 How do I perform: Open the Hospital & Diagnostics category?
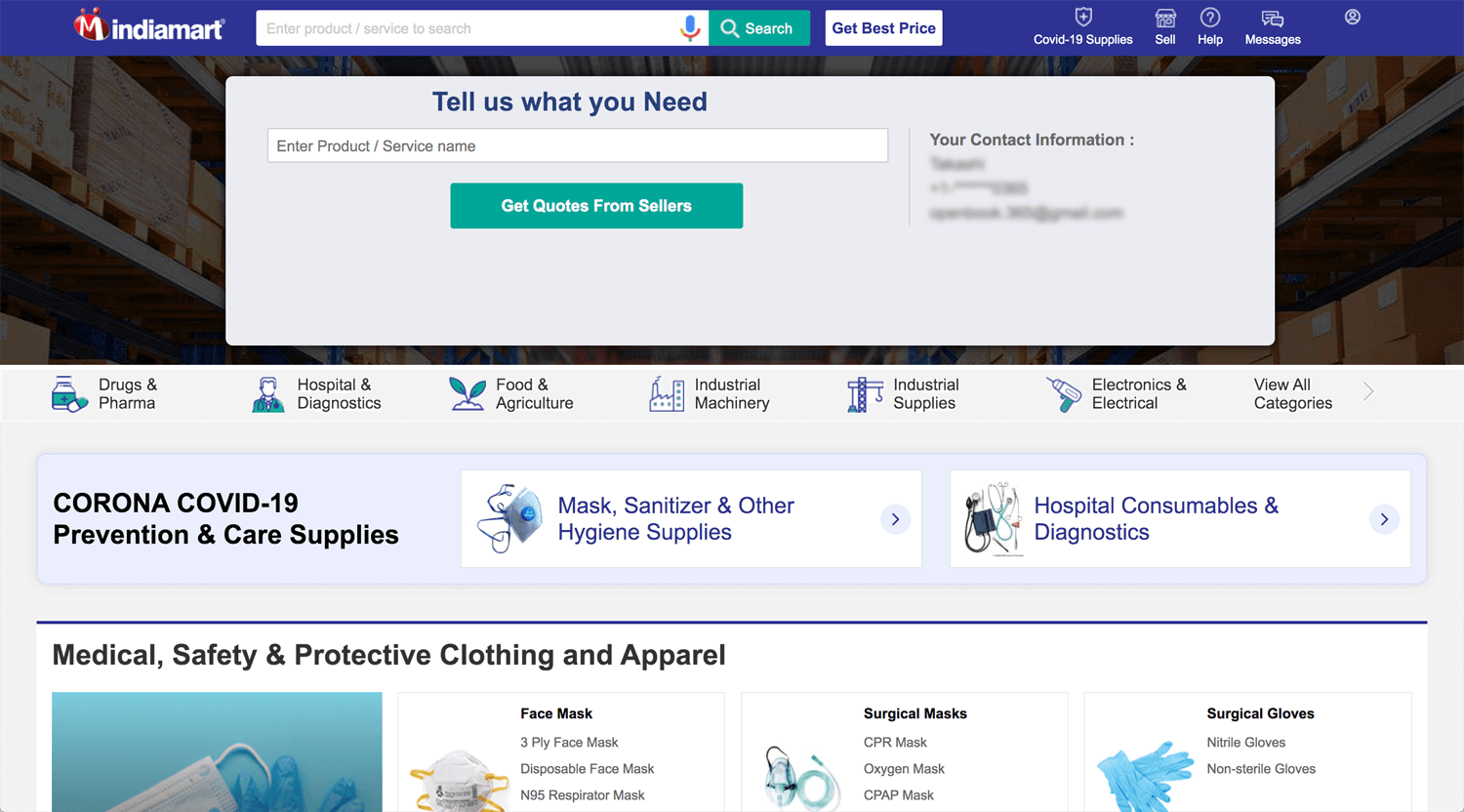coord(339,394)
